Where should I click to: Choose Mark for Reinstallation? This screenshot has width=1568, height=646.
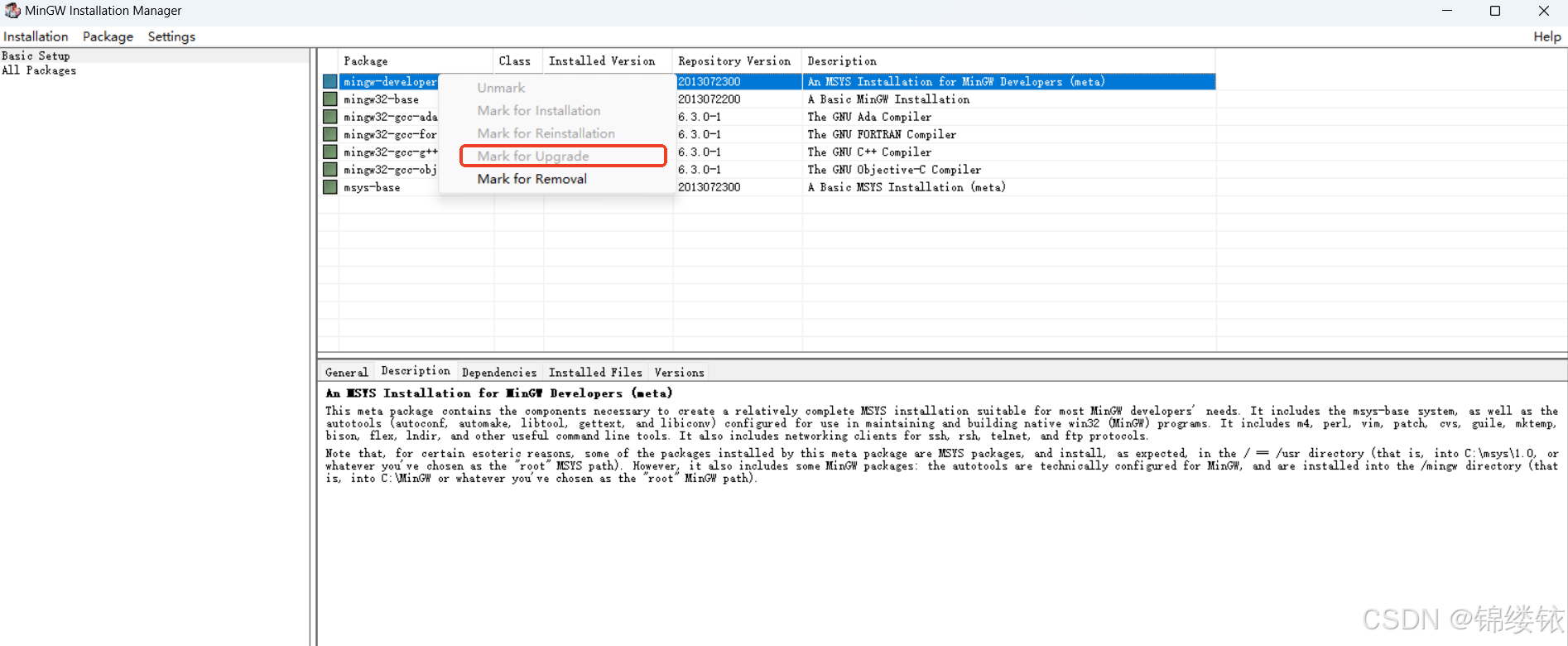point(546,133)
